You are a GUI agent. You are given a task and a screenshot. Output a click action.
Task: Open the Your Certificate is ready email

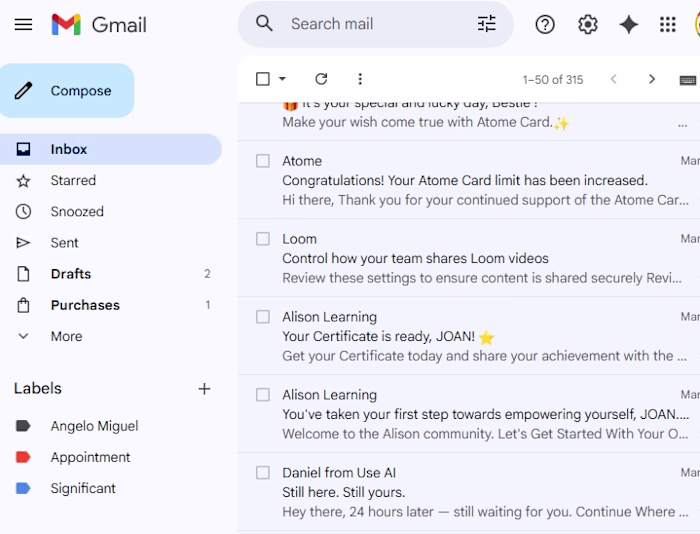[x=469, y=336]
